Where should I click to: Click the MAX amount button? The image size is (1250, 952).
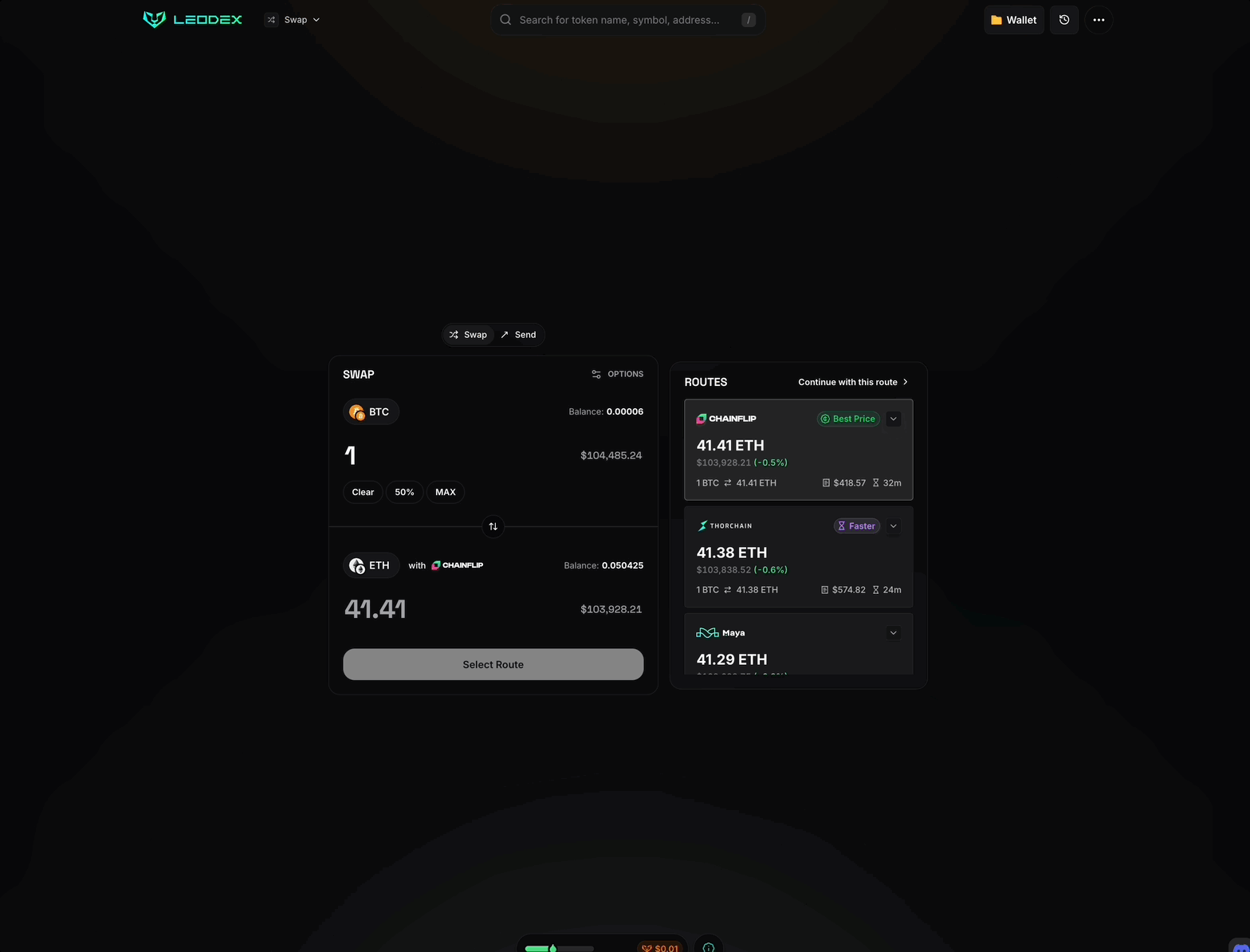pyautogui.click(x=446, y=492)
